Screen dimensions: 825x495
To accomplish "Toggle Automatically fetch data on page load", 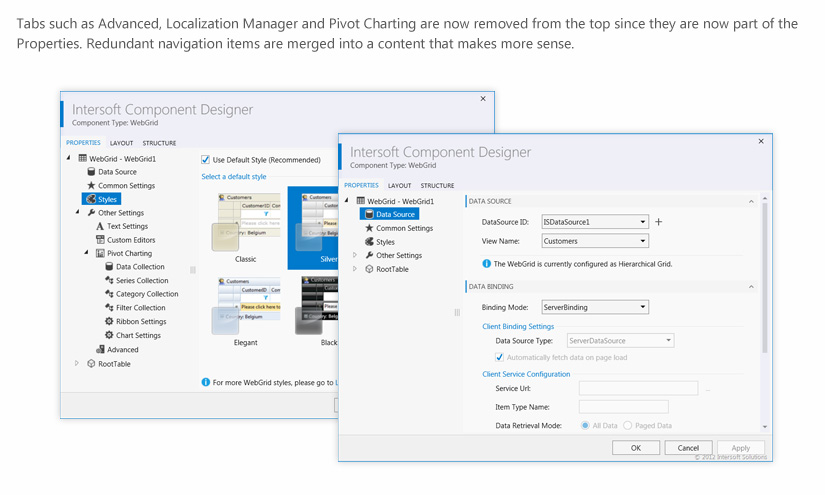I will pos(500,357).
